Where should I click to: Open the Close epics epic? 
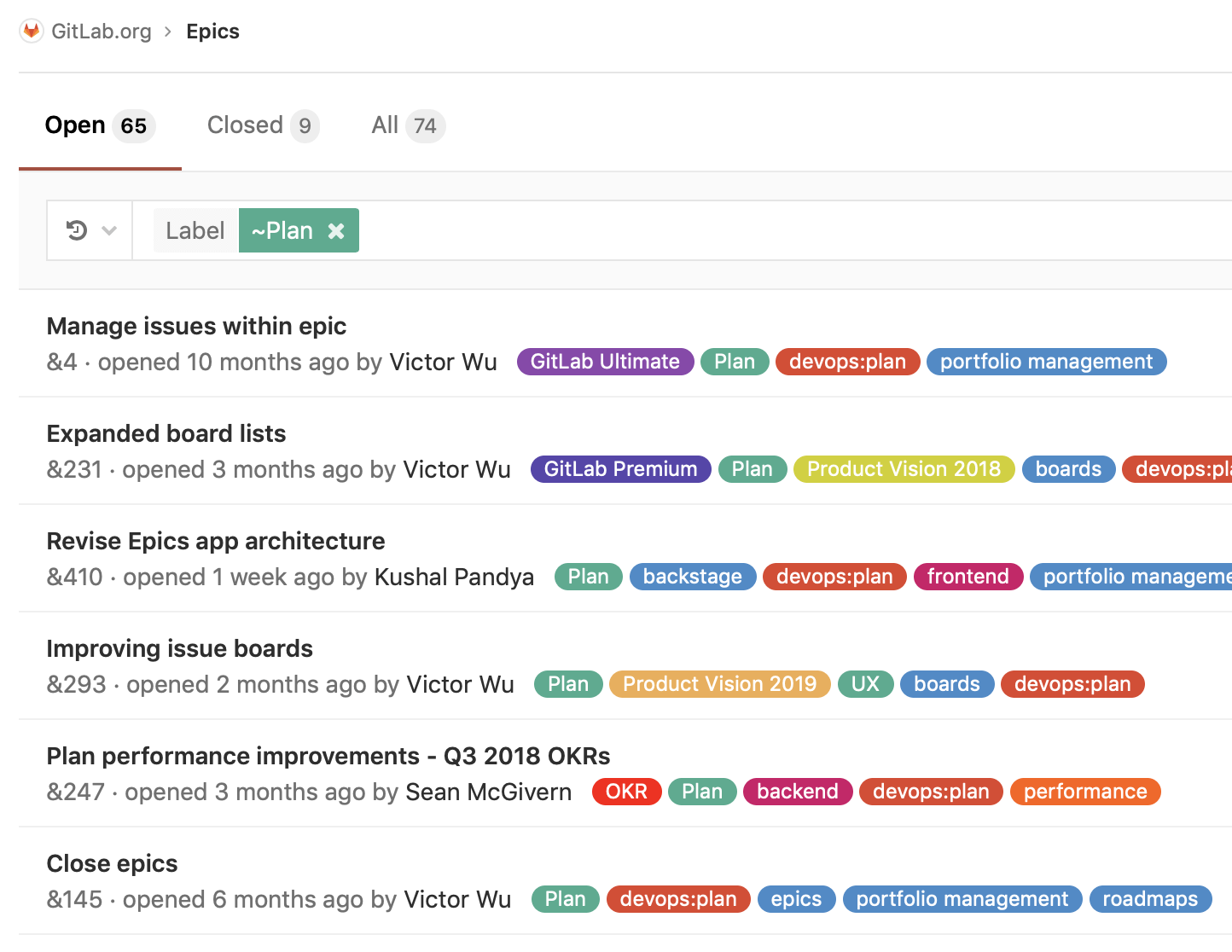point(112,863)
